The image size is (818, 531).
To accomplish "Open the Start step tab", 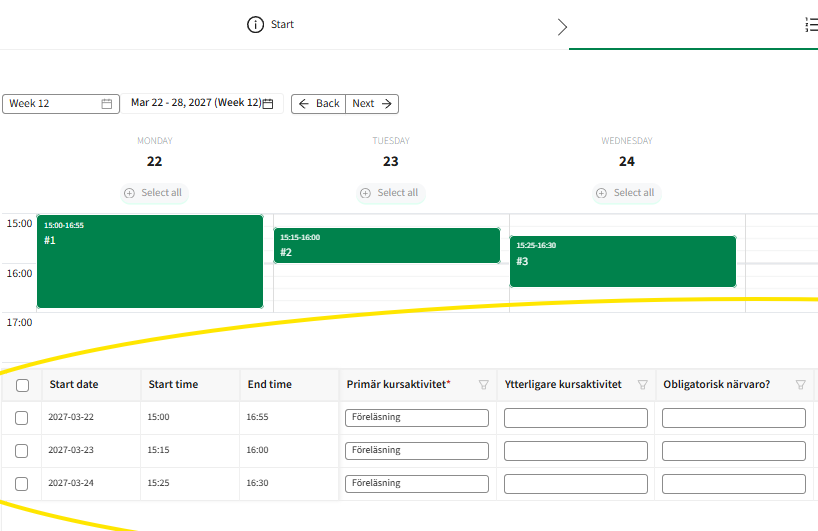I will (x=270, y=25).
